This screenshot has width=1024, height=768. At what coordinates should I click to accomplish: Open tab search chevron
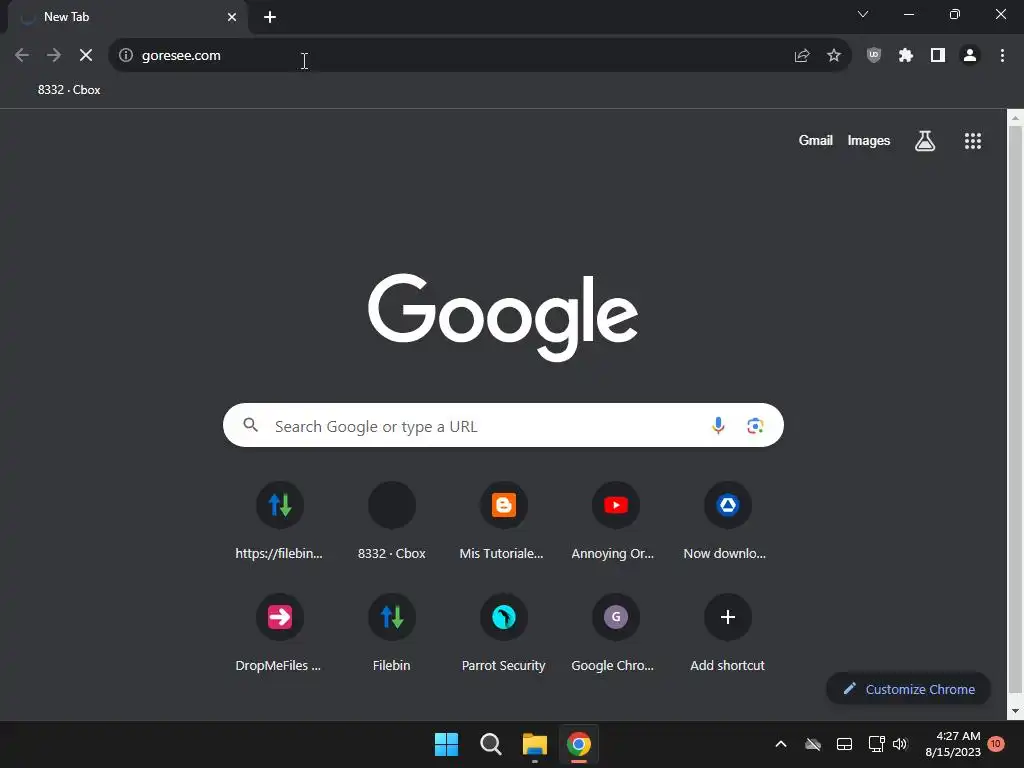(x=863, y=14)
